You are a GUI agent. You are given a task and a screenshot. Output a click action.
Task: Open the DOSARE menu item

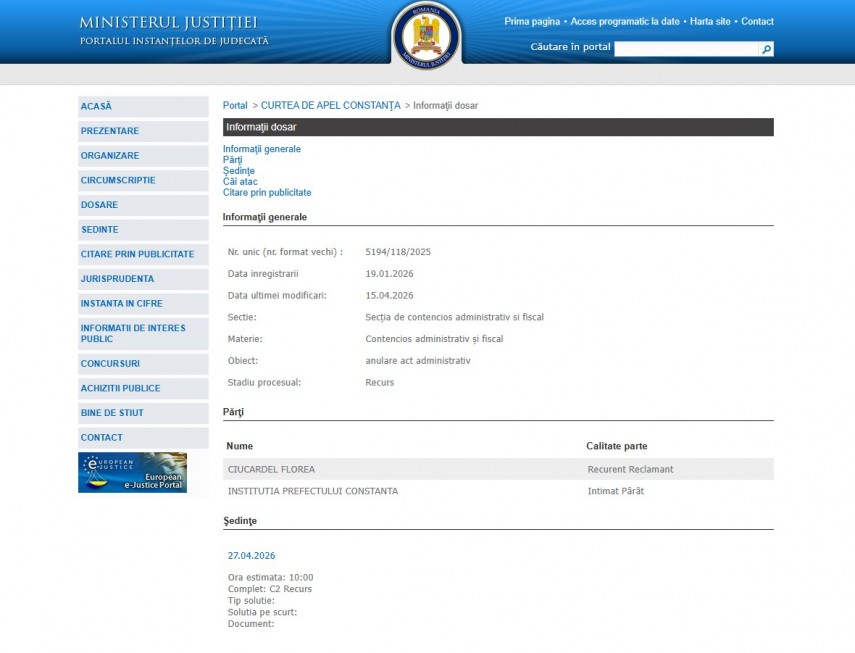[100, 205]
